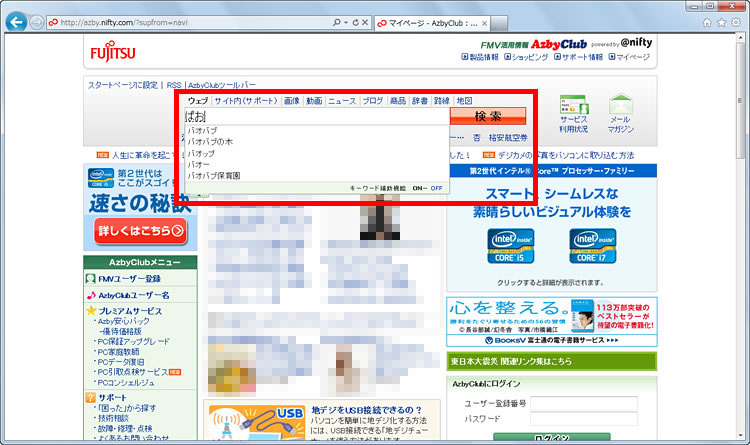This screenshot has width=750, height=445.
Task: Switch to the ブログ search tab
Action: pyautogui.click(x=373, y=100)
